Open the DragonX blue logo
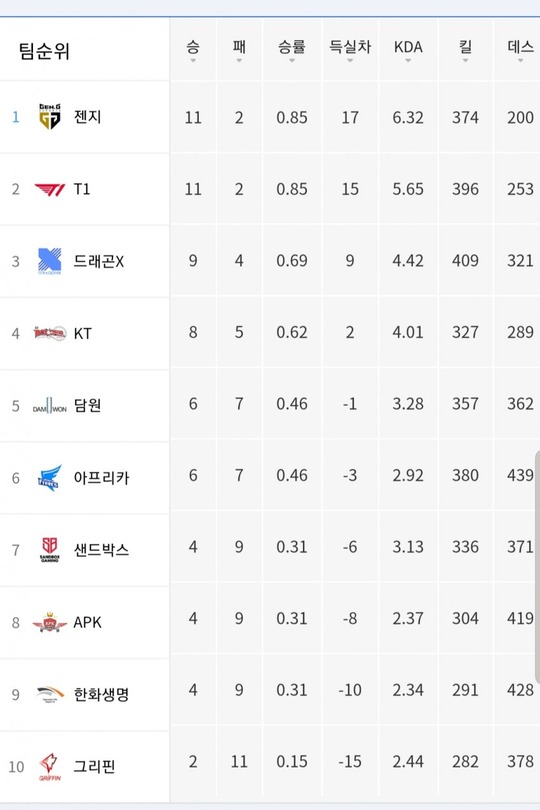 pyautogui.click(x=50, y=261)
